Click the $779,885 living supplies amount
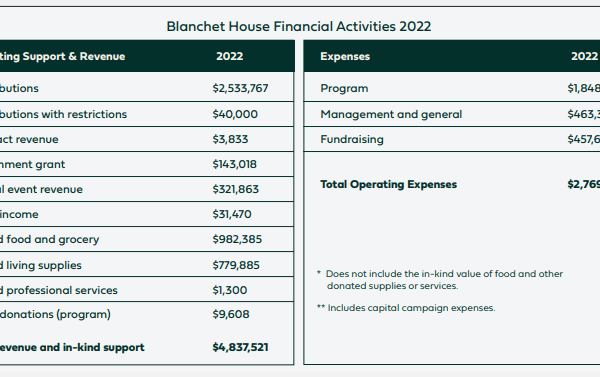The image size is (600, 377). tap(236, 265)
